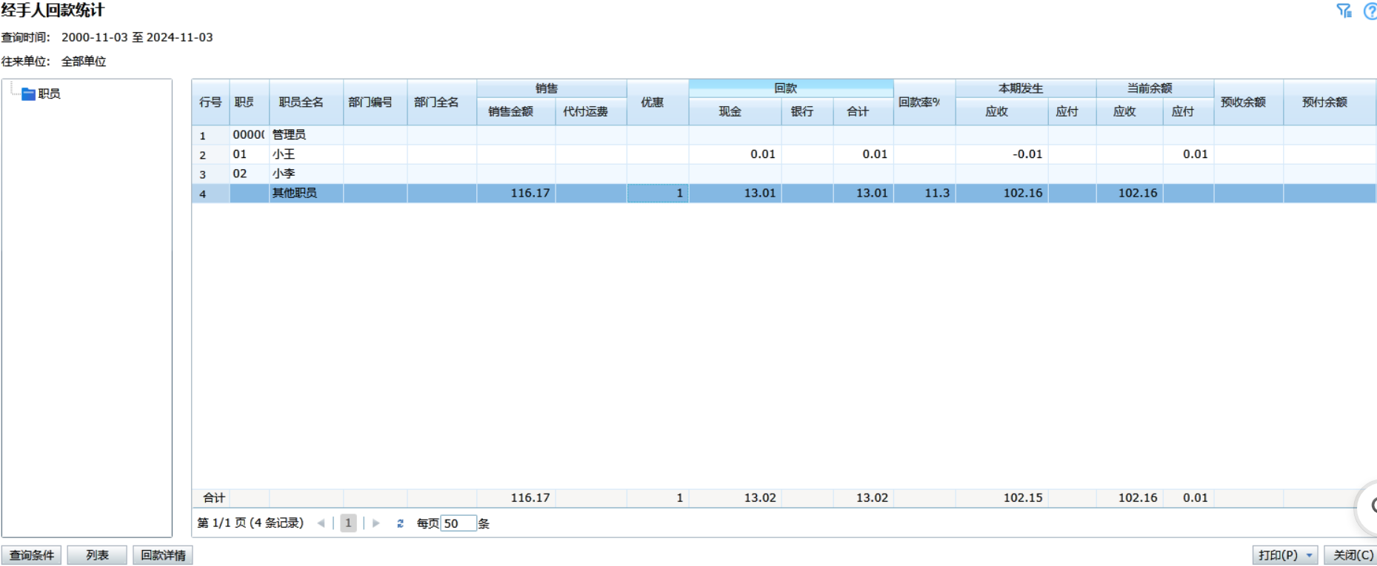Click the refresh icon in pagination bar
Screen dimensions: 1377x566
[400, 523]
